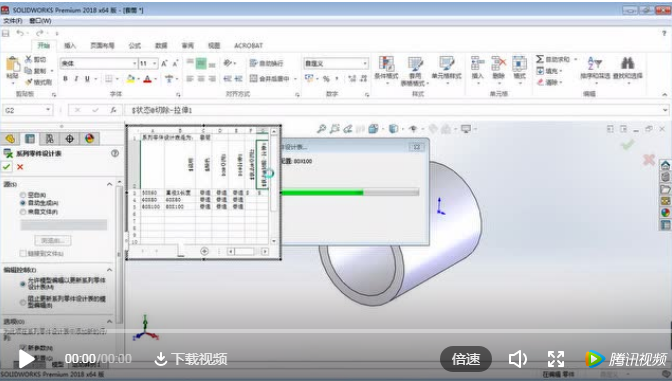Collapse the Options section chevron

(x=110, y=321)
